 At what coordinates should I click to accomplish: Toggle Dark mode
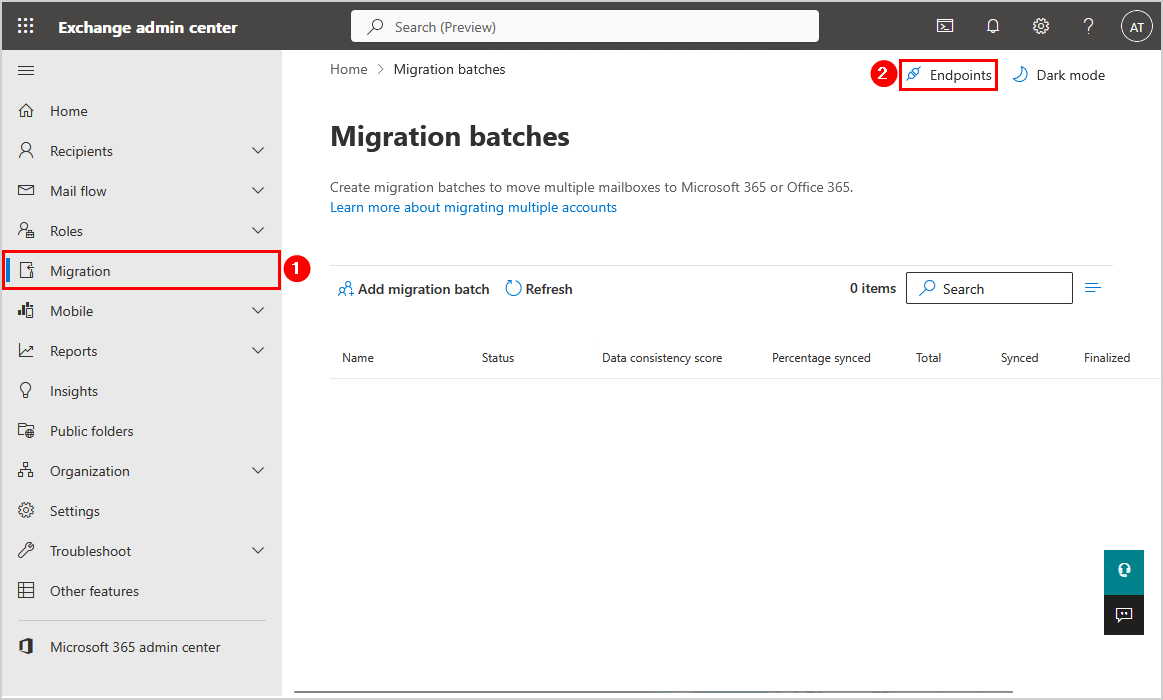coord(1059,75)
